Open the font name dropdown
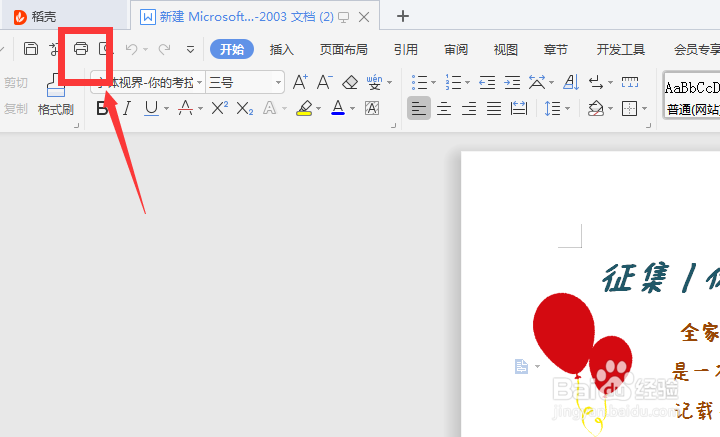 coord(199,83)
